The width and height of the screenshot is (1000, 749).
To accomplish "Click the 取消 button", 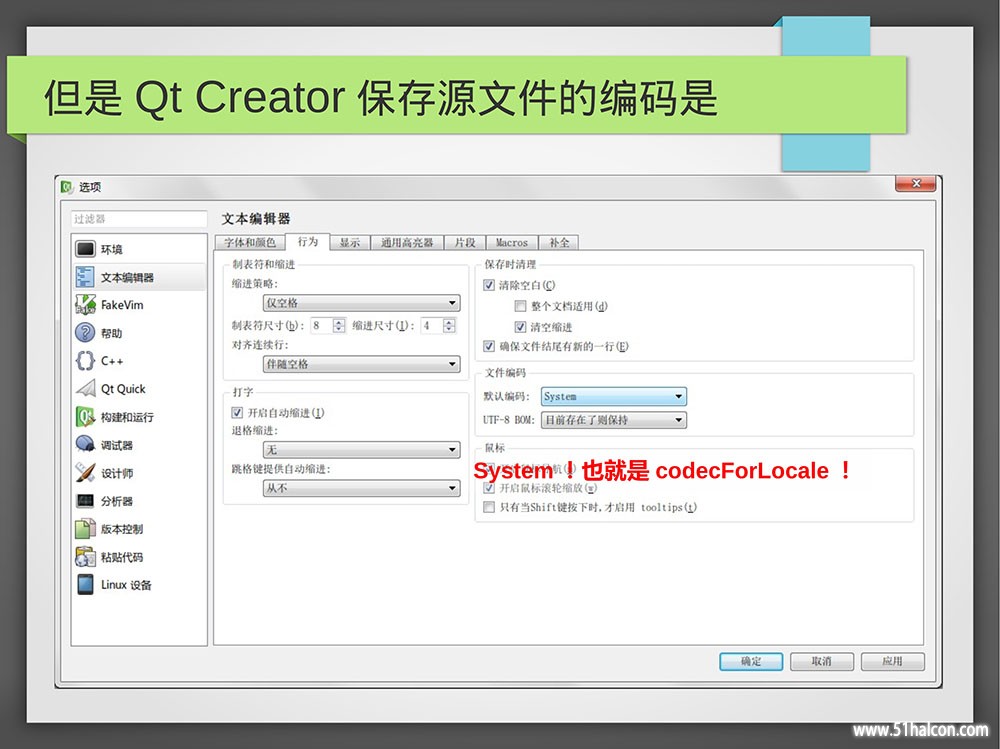I will 821,662.
